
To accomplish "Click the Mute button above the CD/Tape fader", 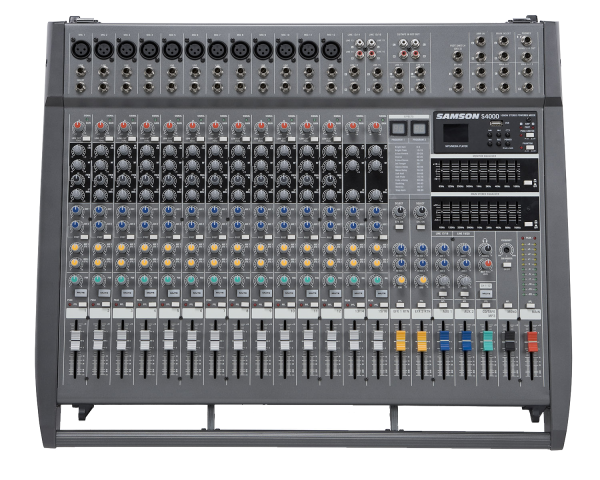I will [x=486, y=294].
